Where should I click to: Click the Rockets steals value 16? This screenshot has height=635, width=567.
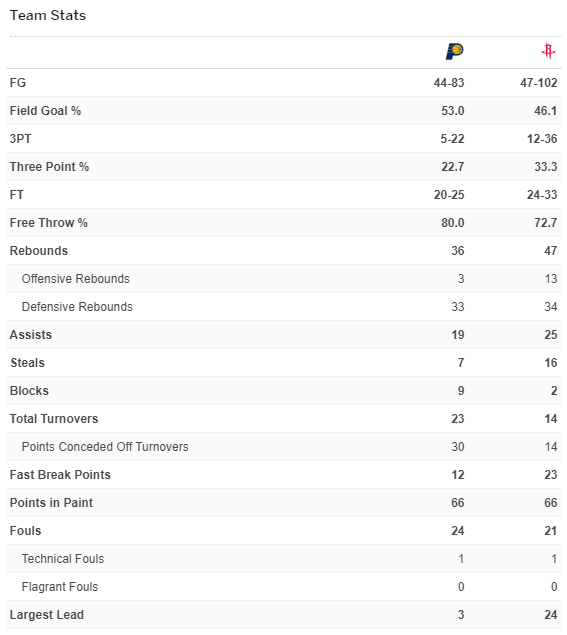[x=551, y=362]
